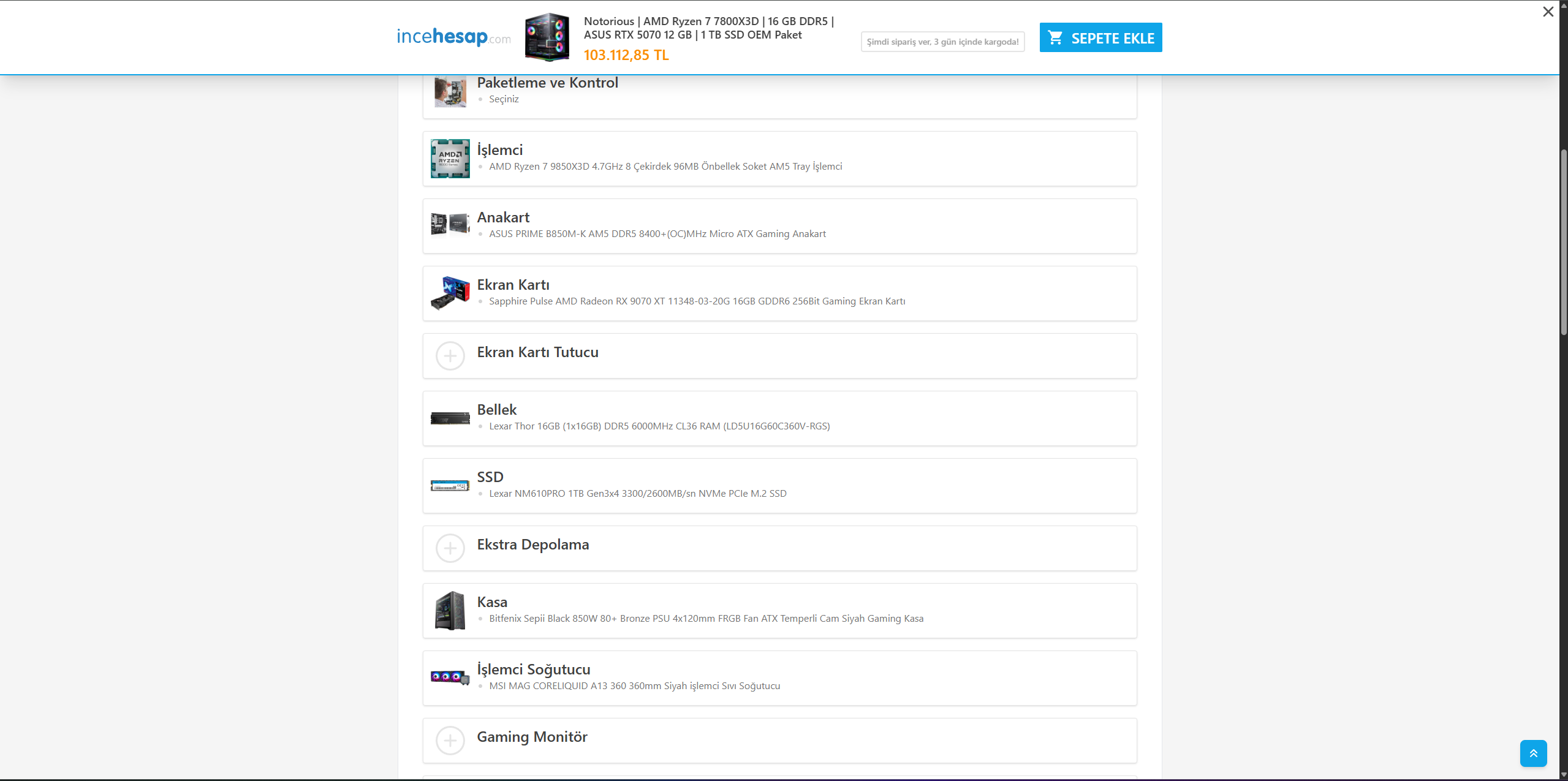Open the Paketleme ve Kontrol section
The height and width of the screenshot is (781, 1568).
[x=547, y=83]
